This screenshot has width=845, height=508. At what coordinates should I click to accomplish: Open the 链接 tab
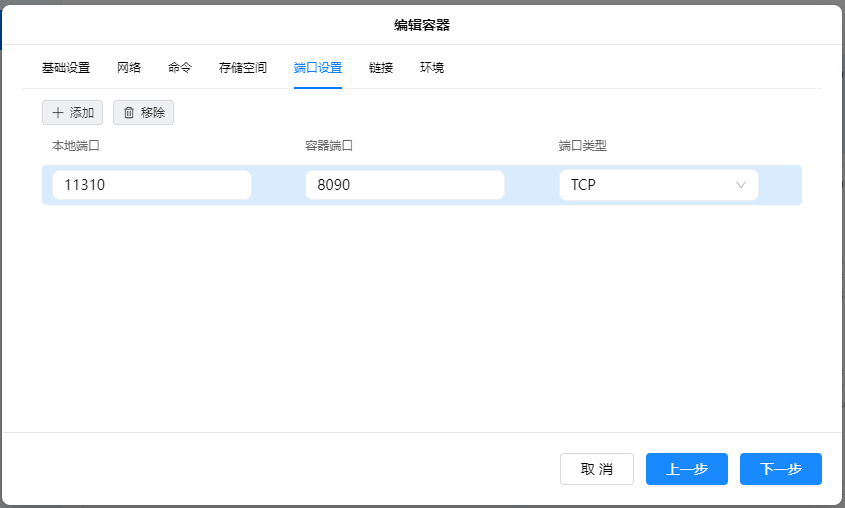click(381, 68)
